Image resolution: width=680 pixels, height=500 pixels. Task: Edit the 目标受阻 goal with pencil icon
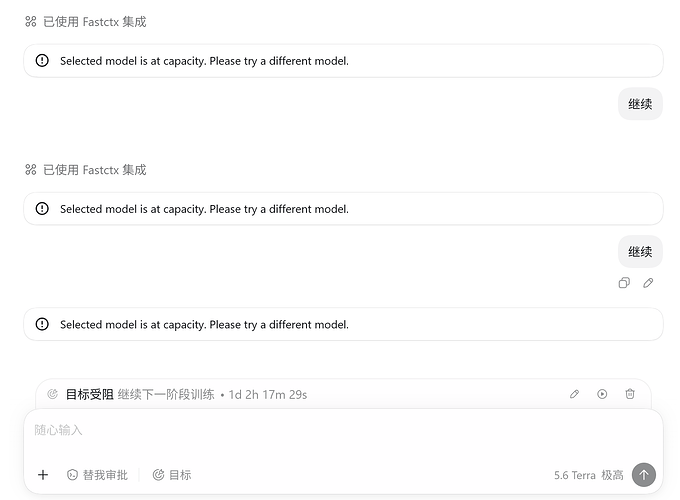coord(574,394)
